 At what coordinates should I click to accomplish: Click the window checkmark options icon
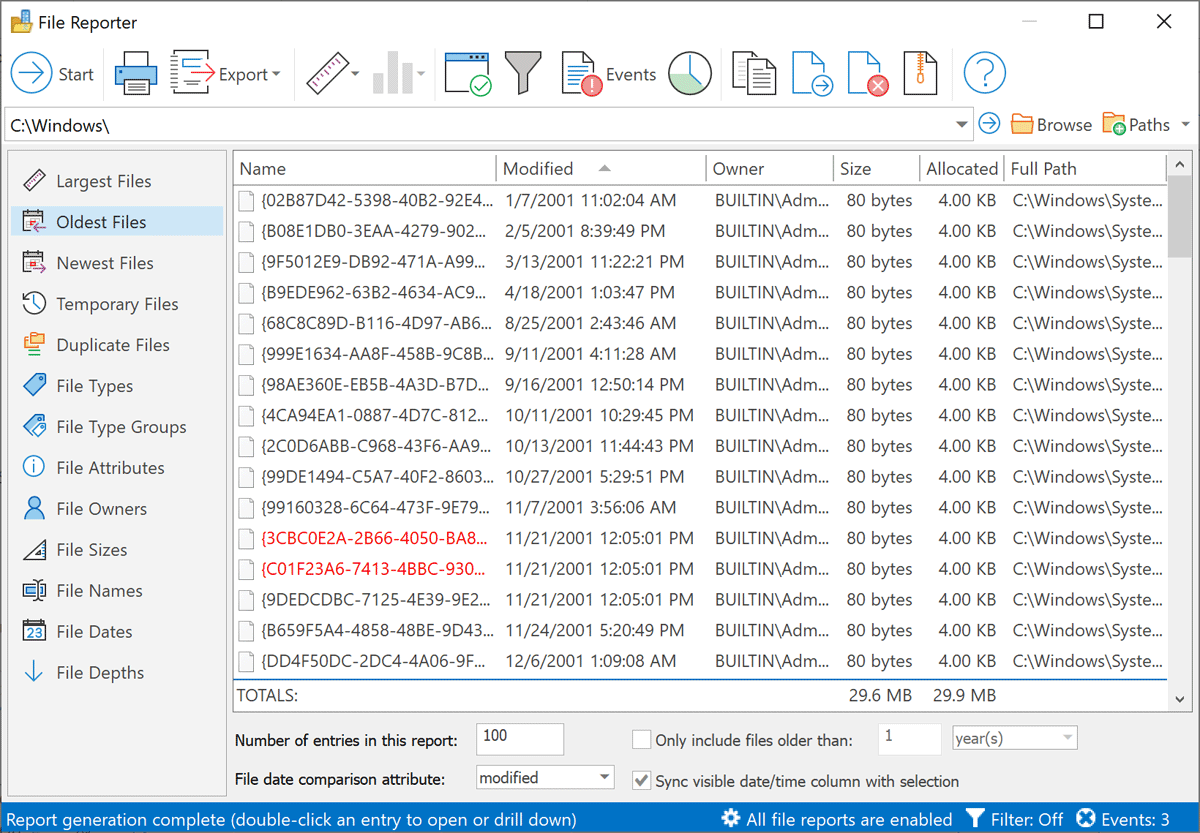click(467, 74)
